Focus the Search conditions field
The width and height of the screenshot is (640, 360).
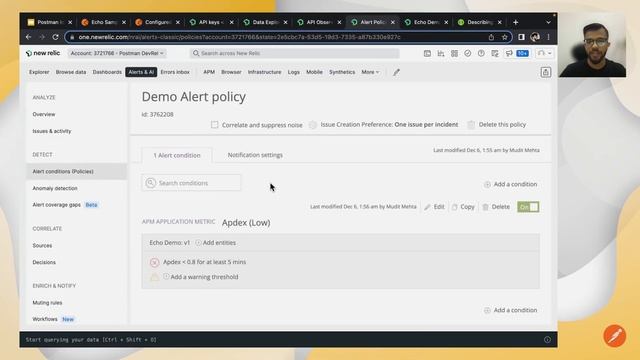[191, 183]
